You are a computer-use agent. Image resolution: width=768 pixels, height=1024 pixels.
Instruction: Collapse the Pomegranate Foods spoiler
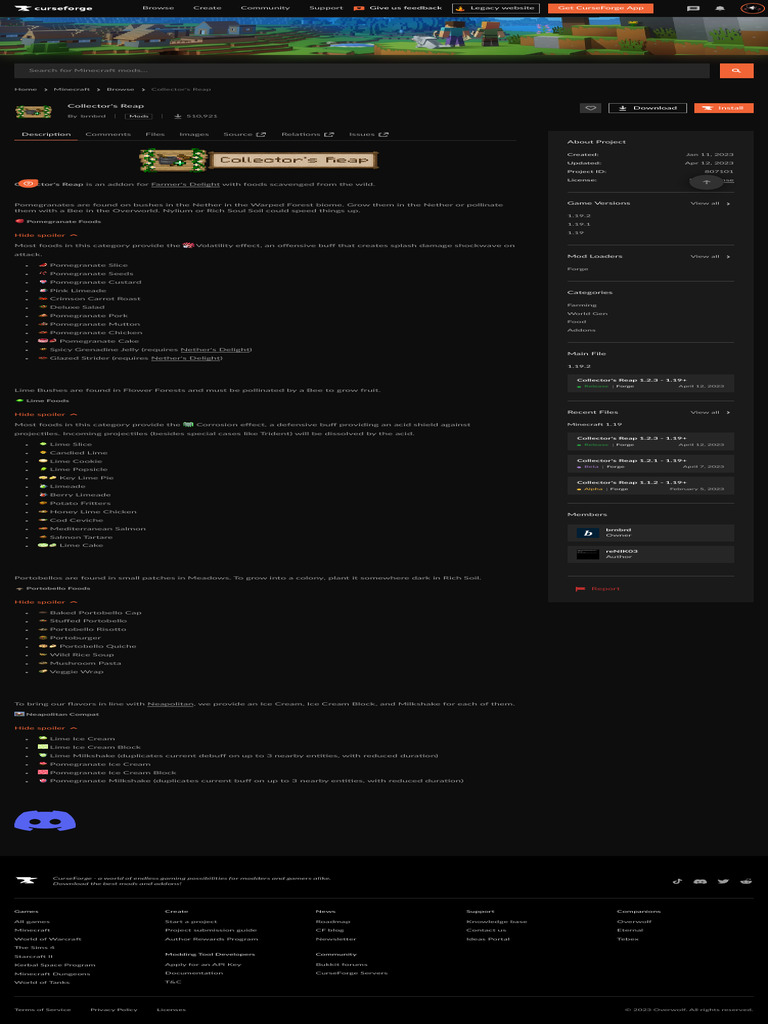46,235
